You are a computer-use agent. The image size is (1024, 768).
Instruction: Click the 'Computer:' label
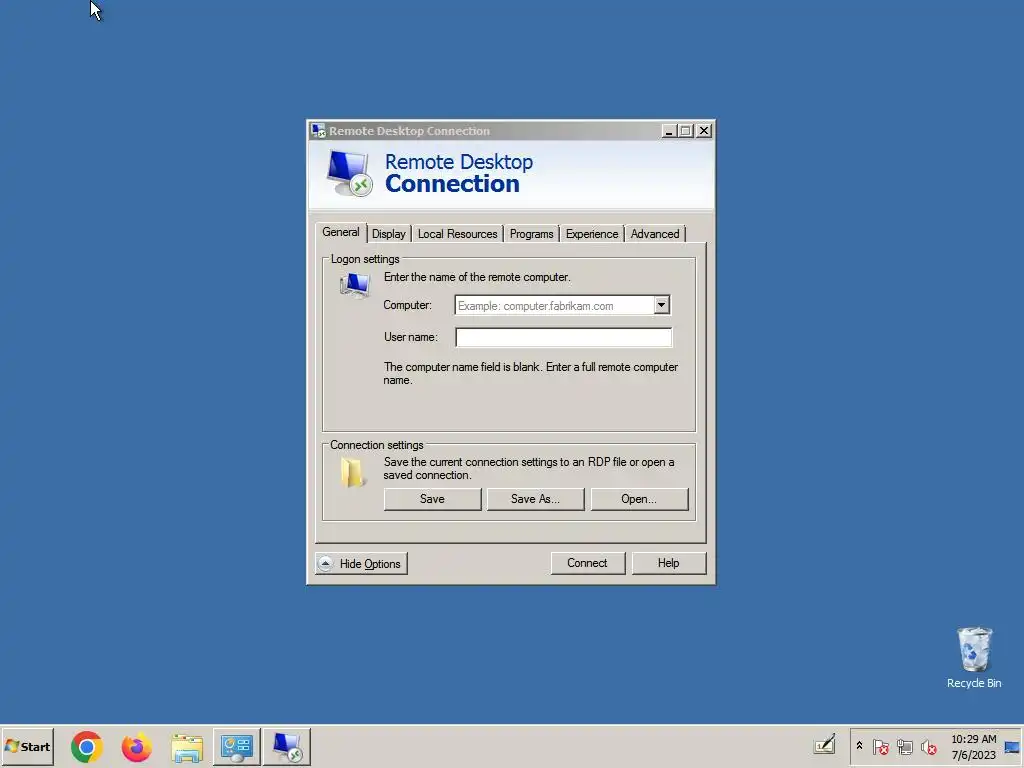[407, 305]
